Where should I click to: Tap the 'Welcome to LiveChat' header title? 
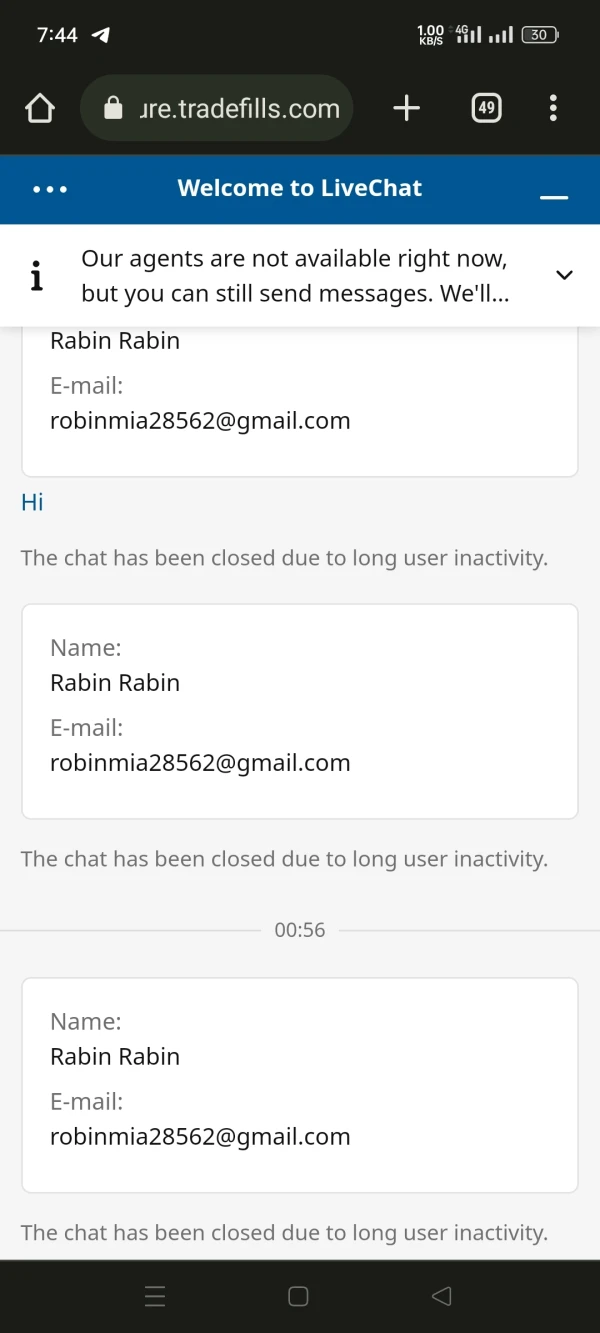pos(300,188)
